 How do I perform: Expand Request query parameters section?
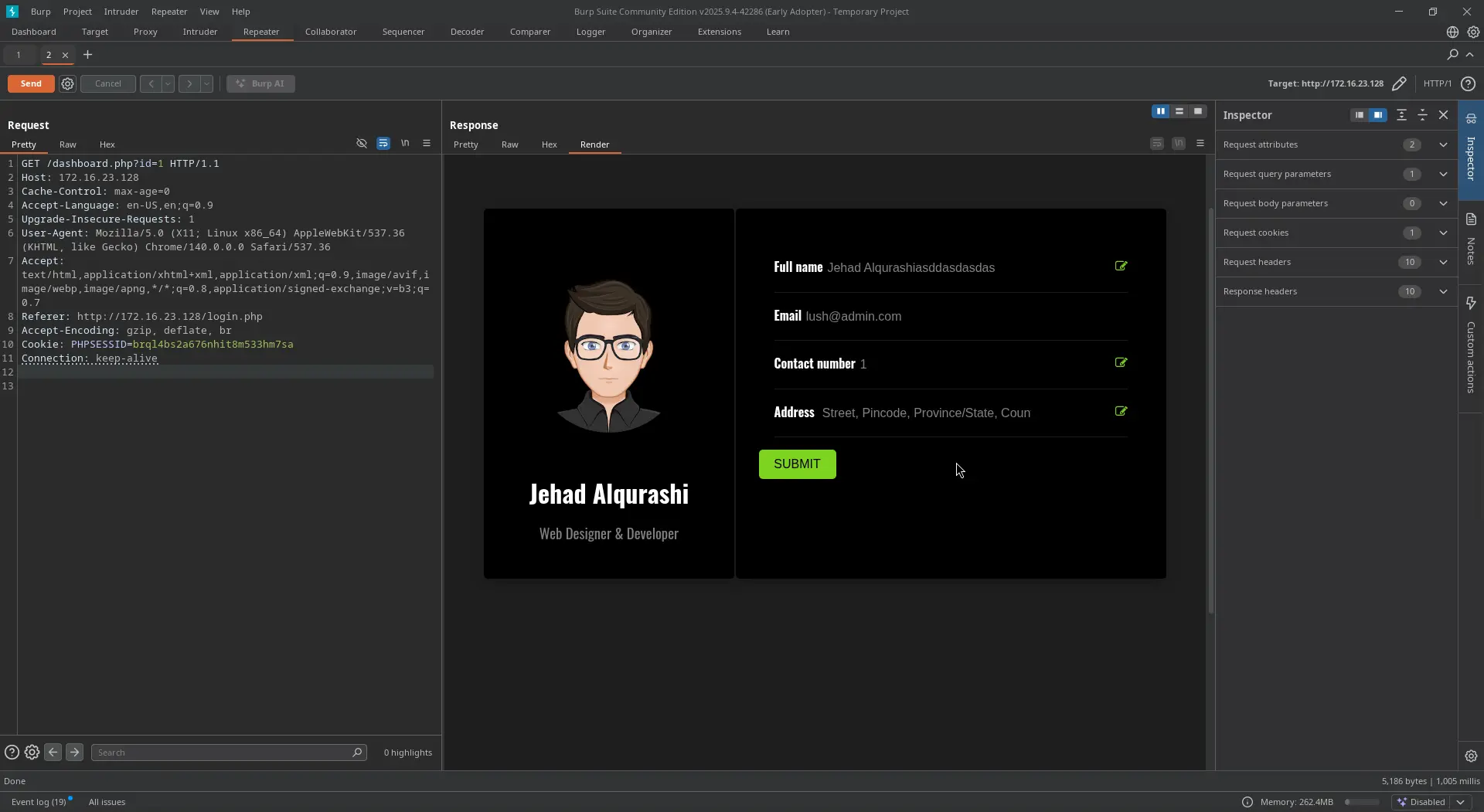tap(1443, 174)
